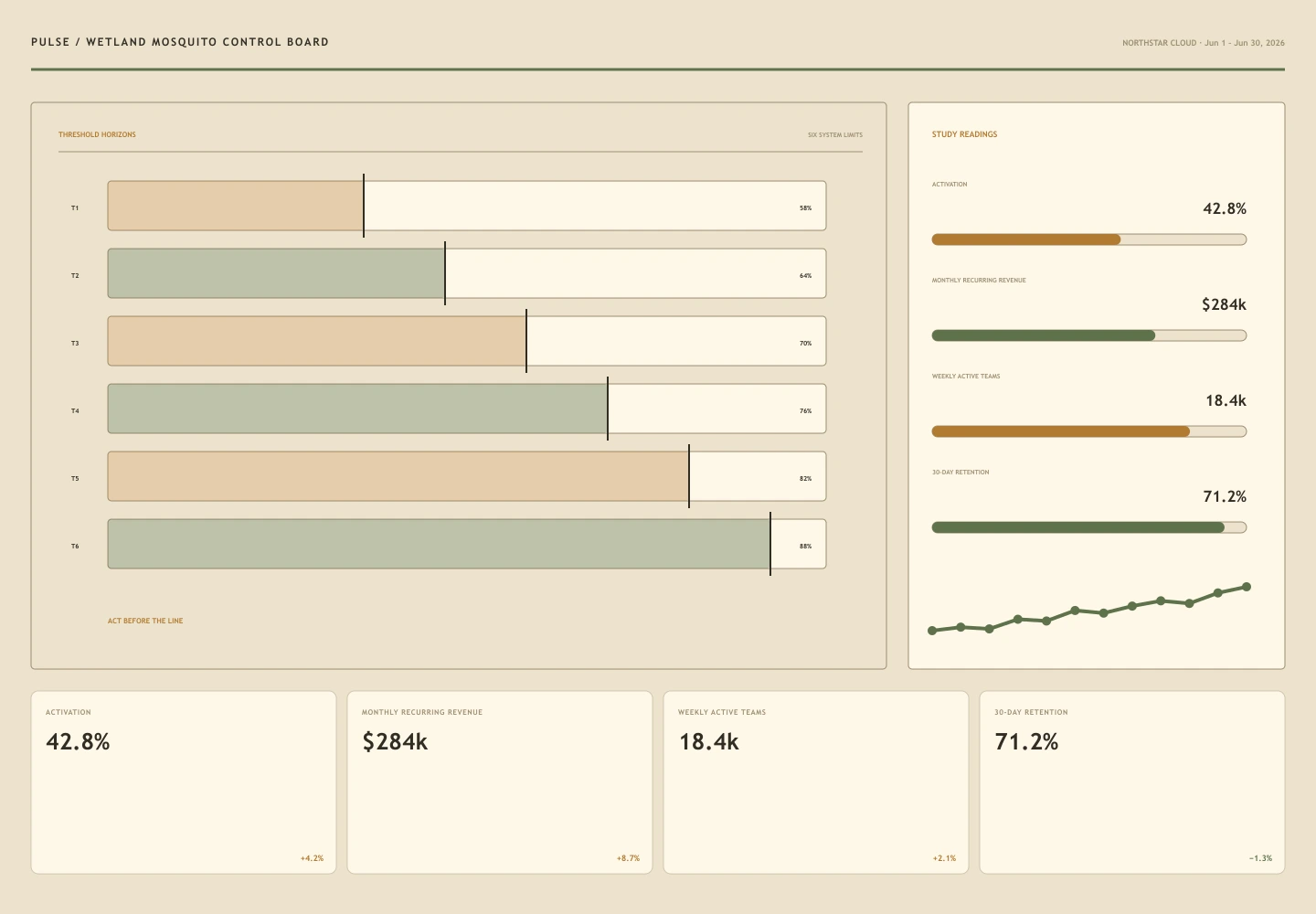Select the Six System Limits caption

tap(835, 135)
